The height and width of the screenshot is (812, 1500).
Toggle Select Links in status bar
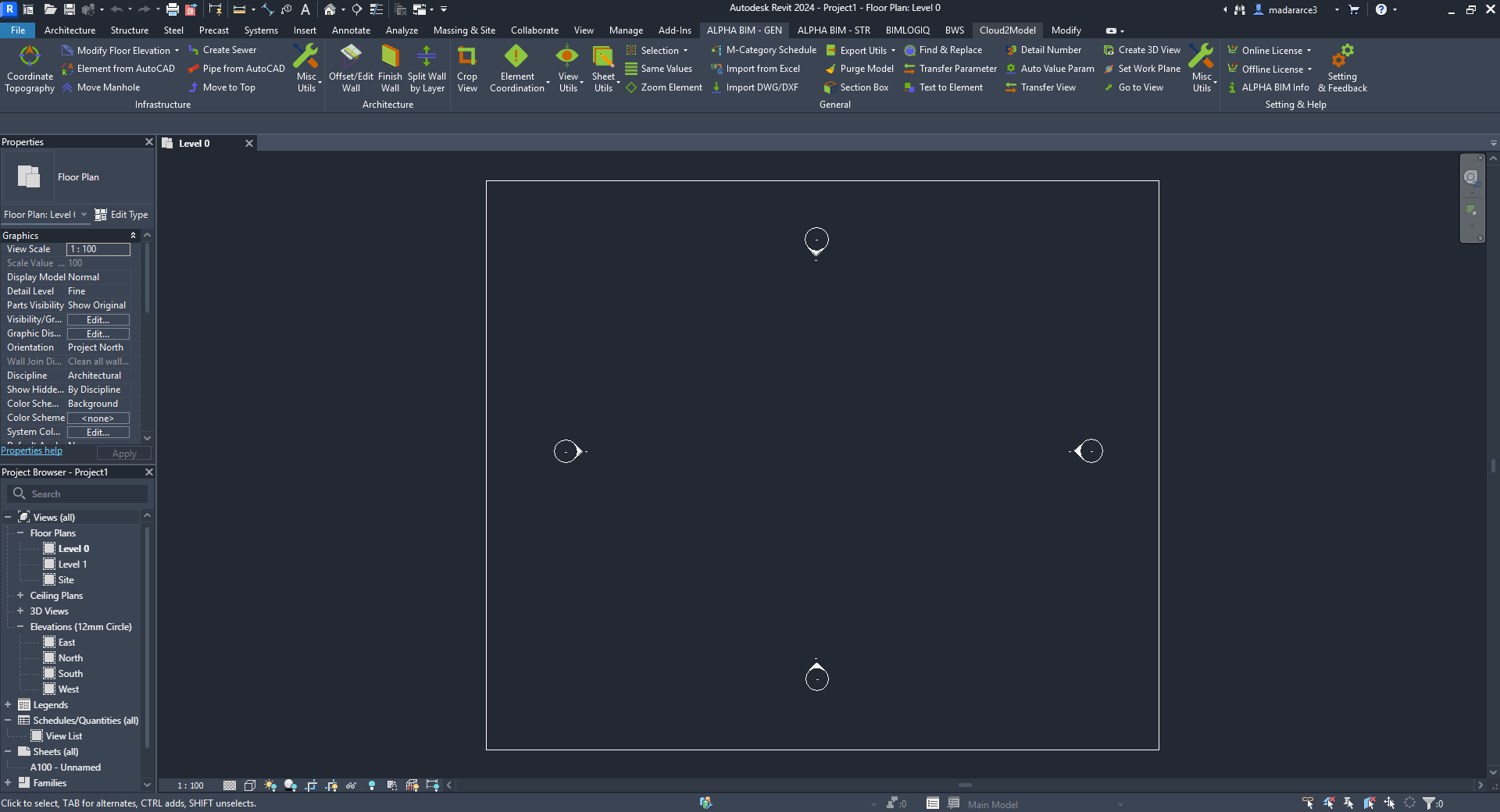click(1308, 803)
